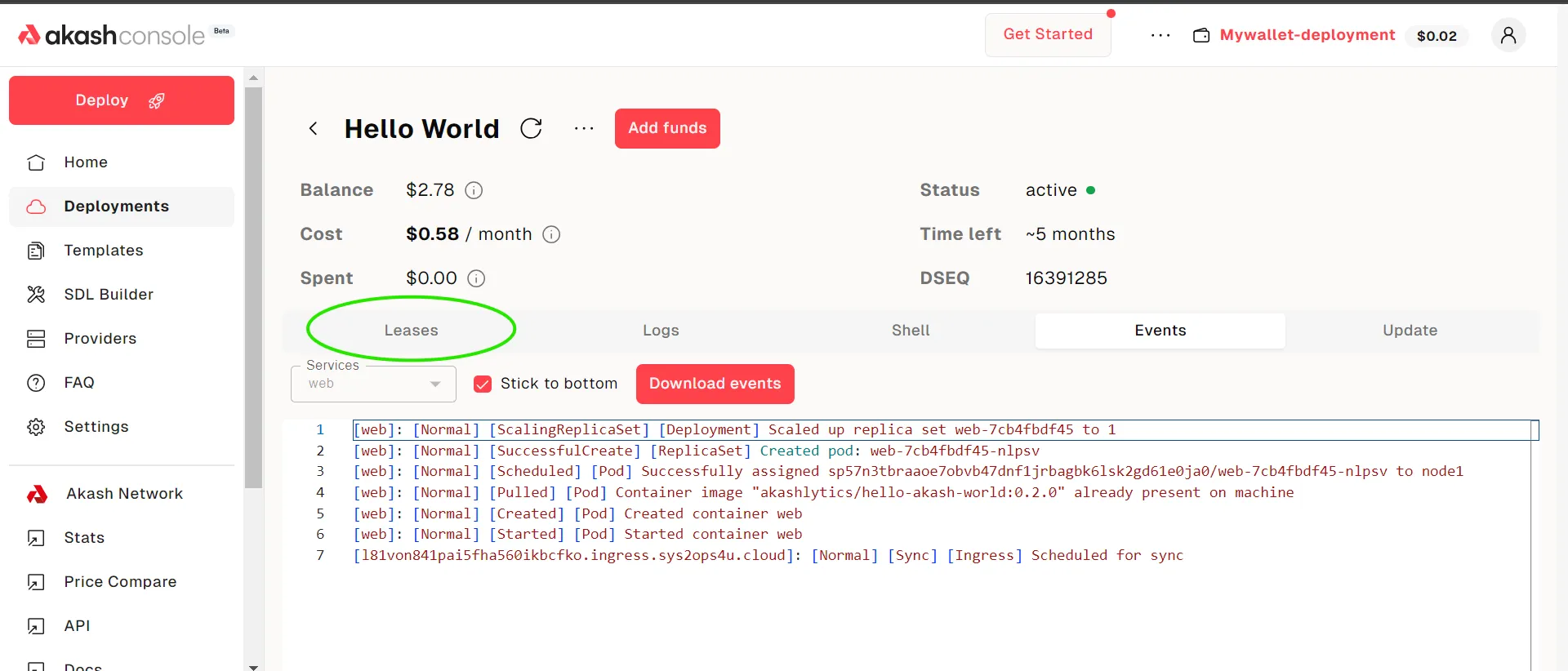Expand the Services web dropdown
The height and width of the screenshot is (671, 1568).
373,384
